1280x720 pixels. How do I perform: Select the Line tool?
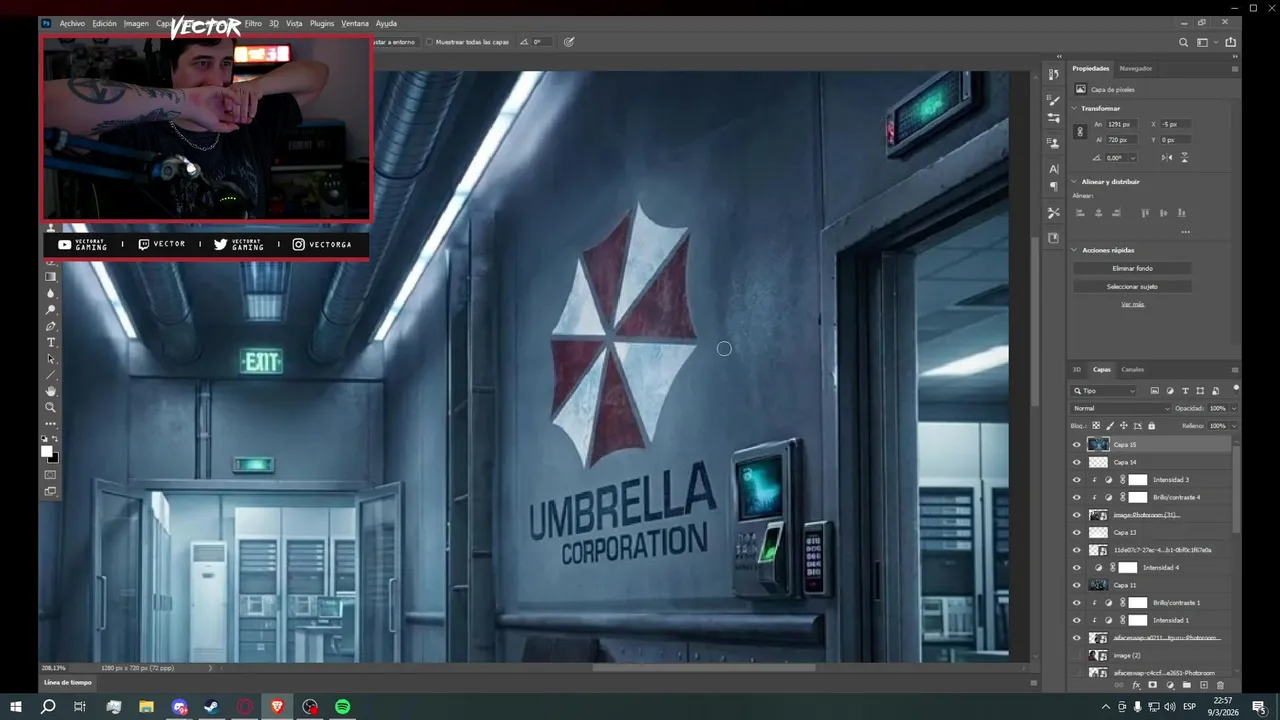click(x=51, y=375)
